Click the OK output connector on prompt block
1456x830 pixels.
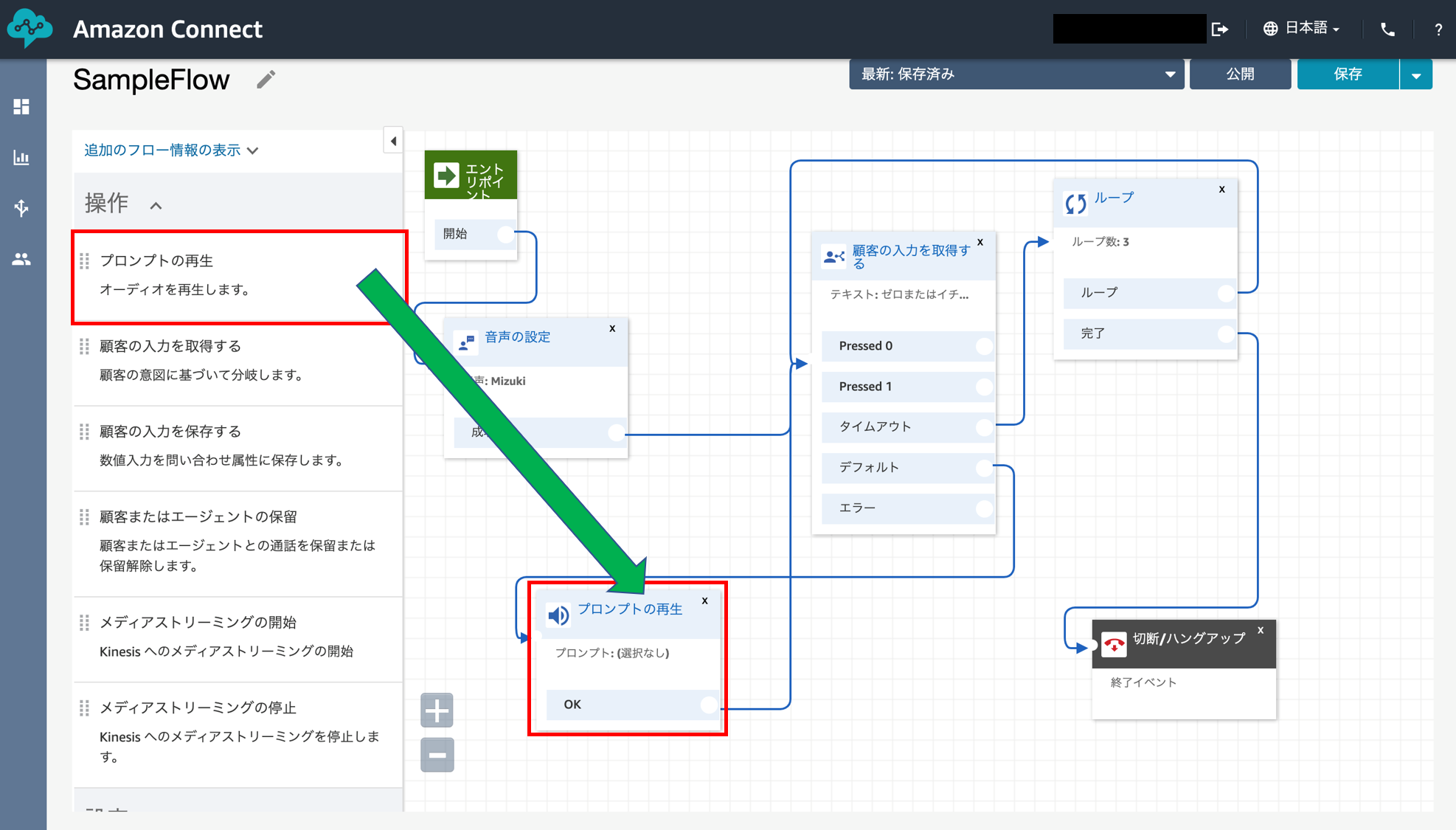[709, 705]
